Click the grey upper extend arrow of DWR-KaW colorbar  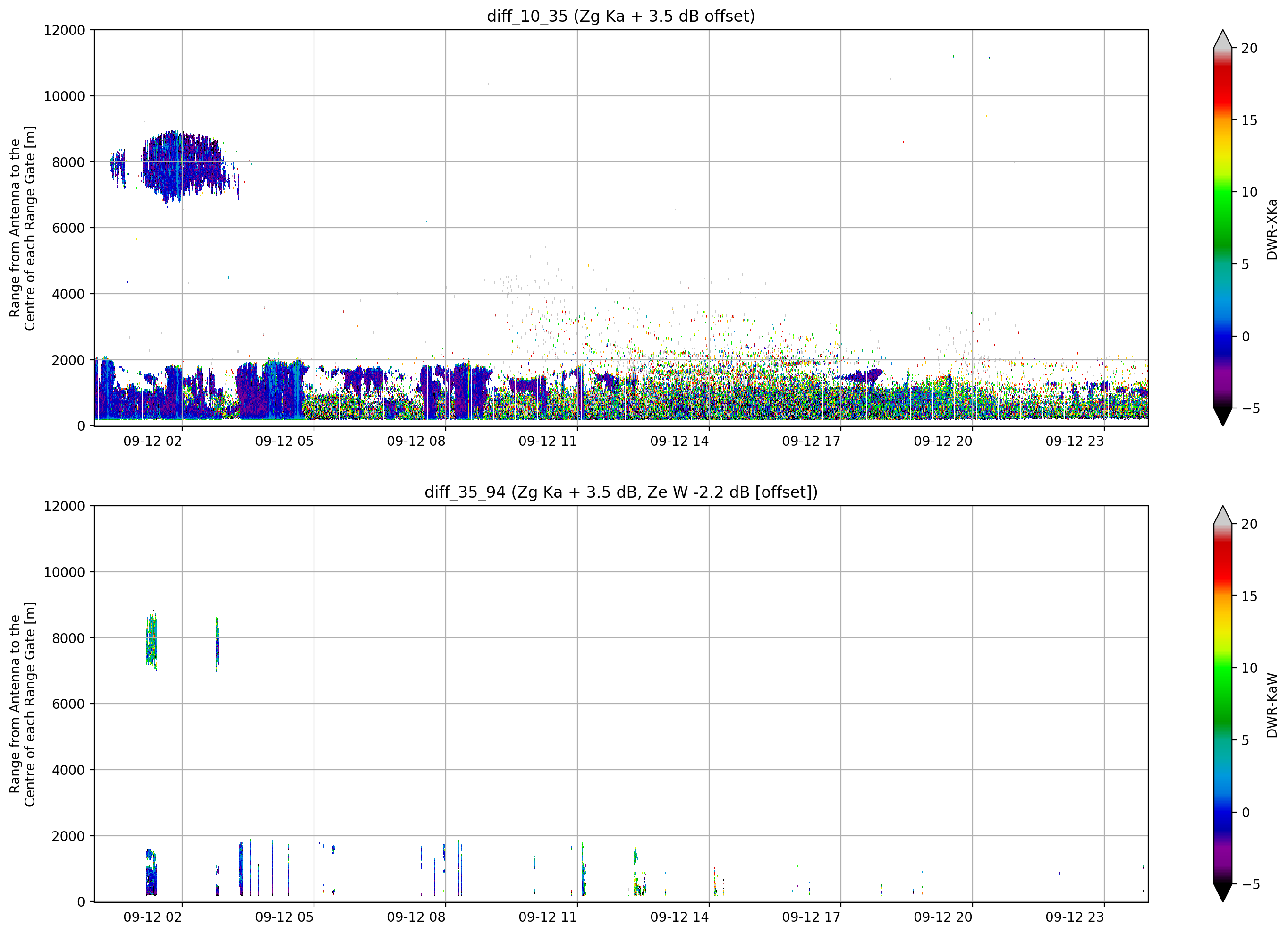1223,517
